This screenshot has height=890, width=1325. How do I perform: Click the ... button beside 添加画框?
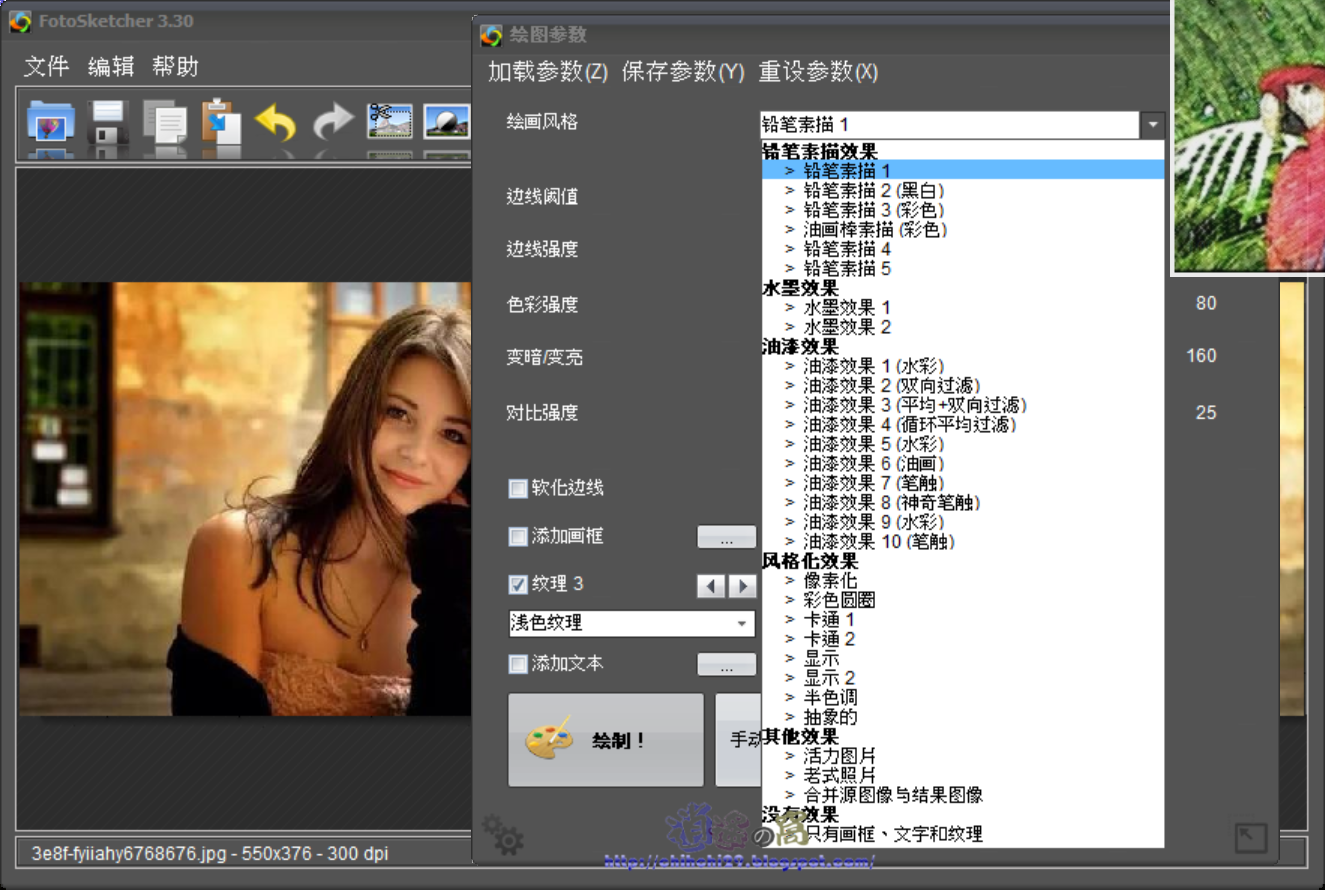726,537
